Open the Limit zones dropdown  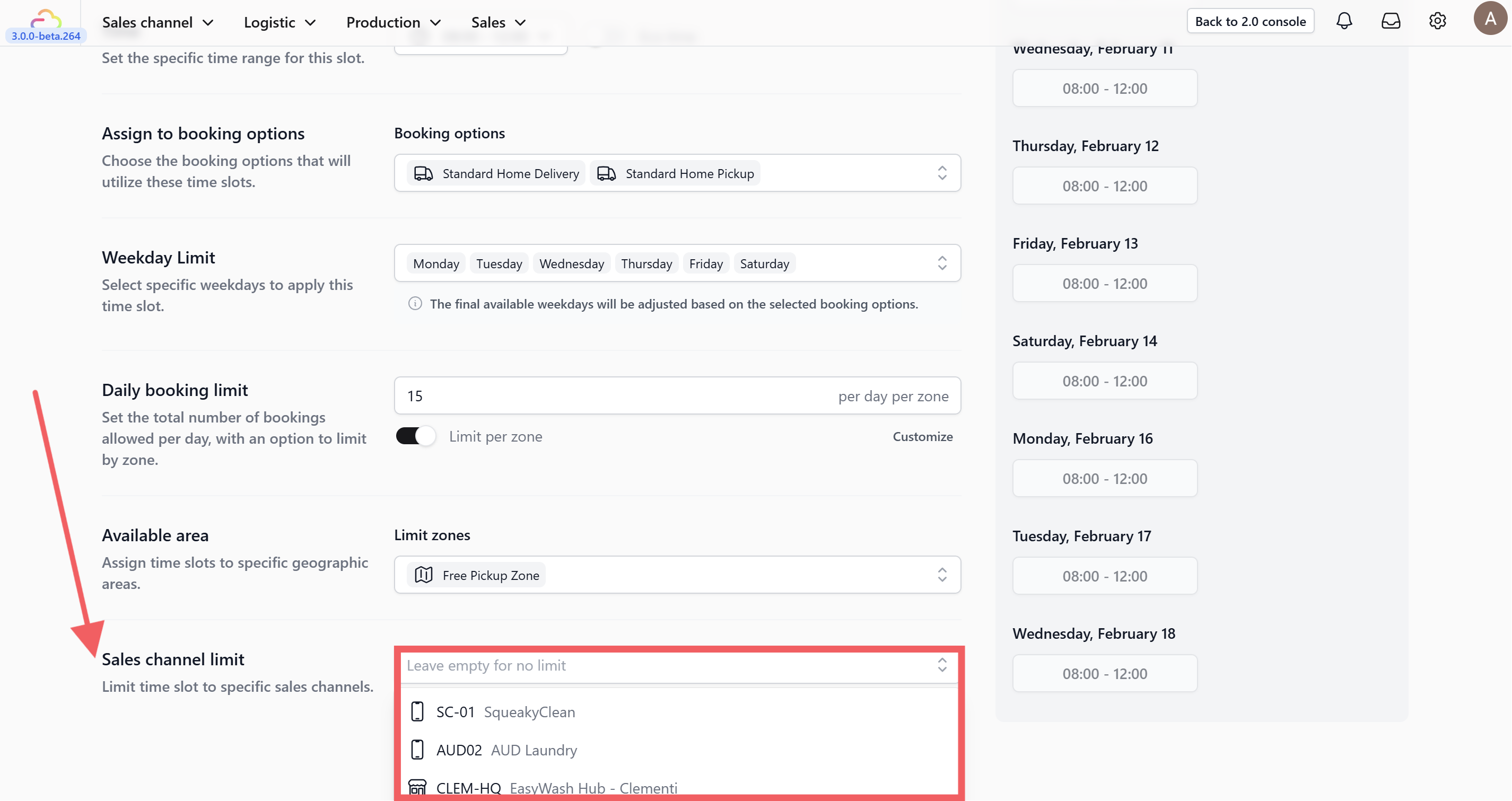pos(941,575)
